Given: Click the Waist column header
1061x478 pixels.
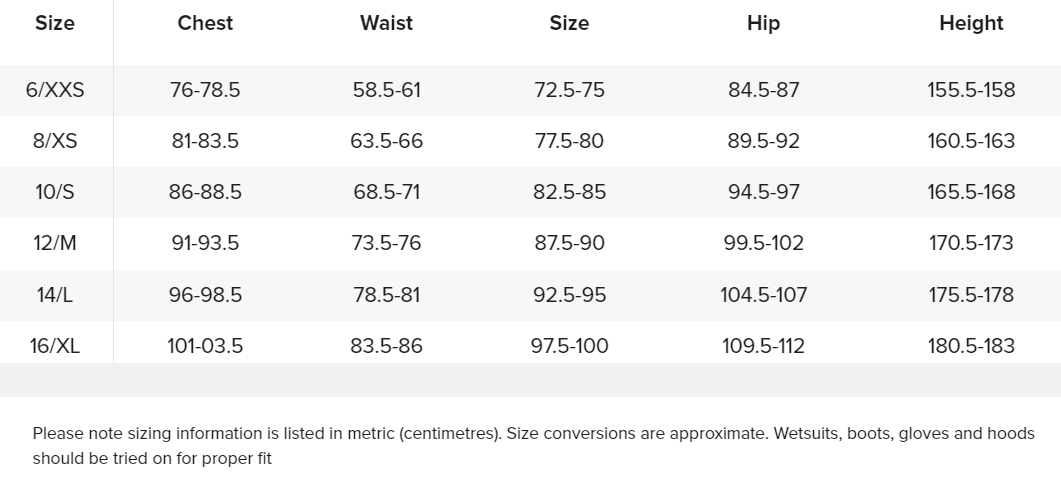Looking at the screenshot, I should click(386, 23).
